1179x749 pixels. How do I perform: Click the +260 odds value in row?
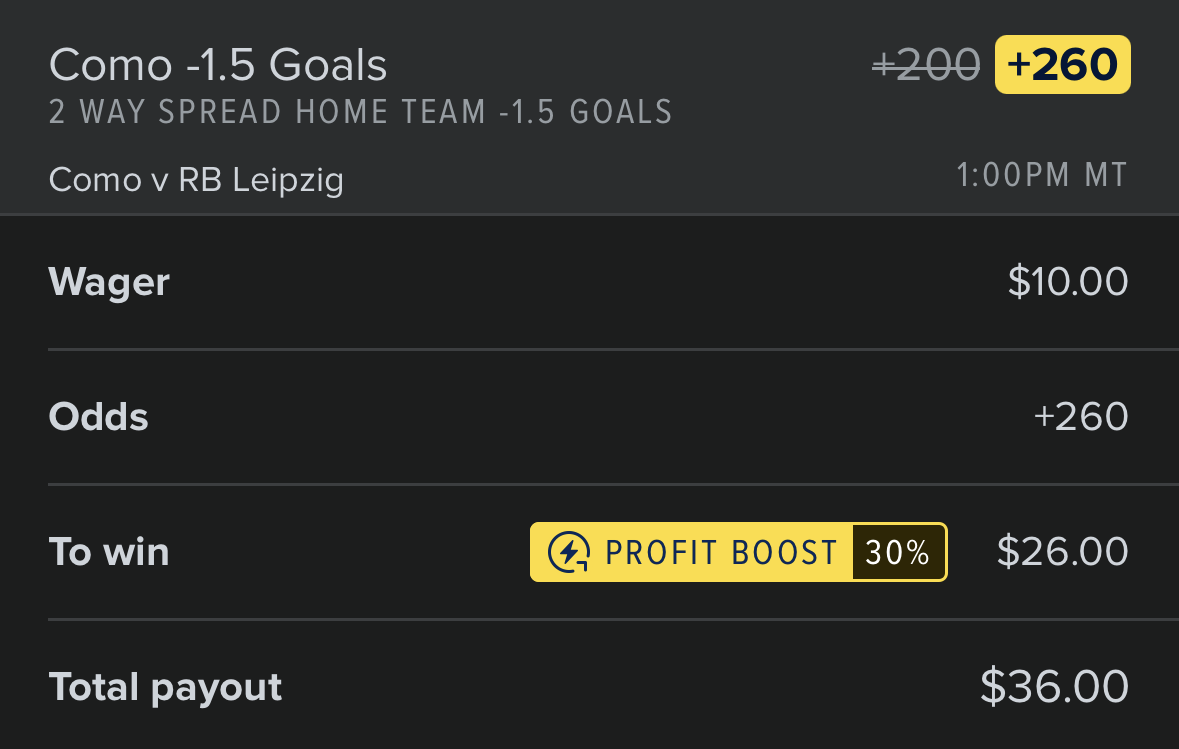click(1081, 417)
